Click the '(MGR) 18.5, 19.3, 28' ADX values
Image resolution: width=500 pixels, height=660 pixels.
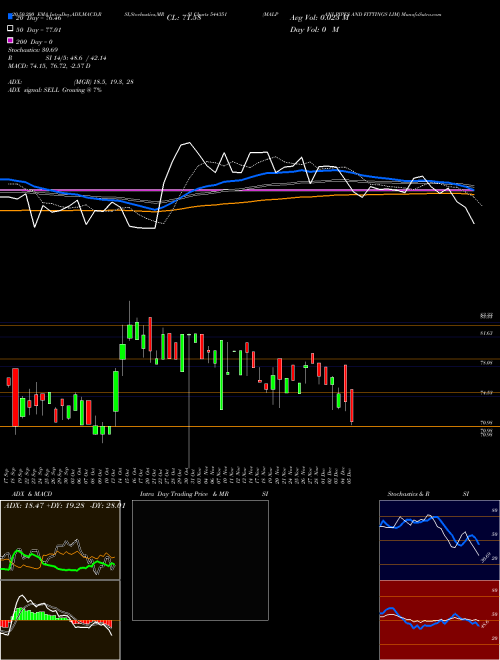pos(104,82)
